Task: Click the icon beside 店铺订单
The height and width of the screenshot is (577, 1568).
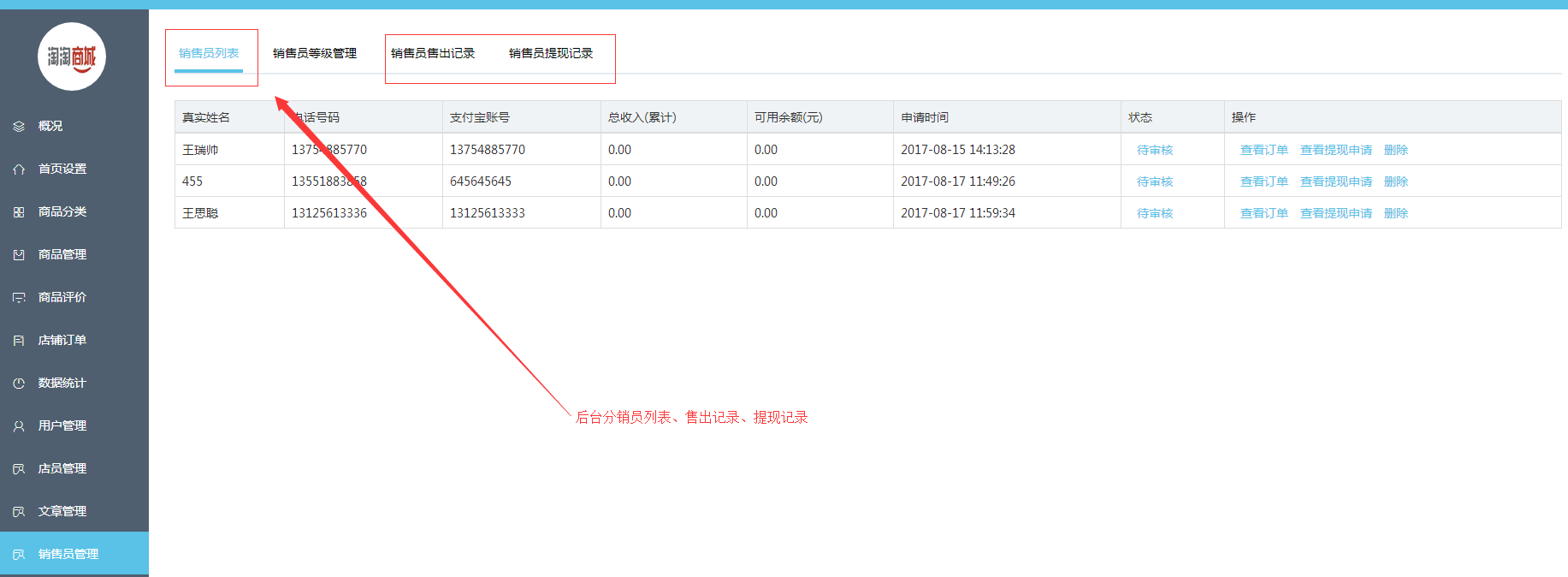Action: pyautogui.click(x=19, y=340)
